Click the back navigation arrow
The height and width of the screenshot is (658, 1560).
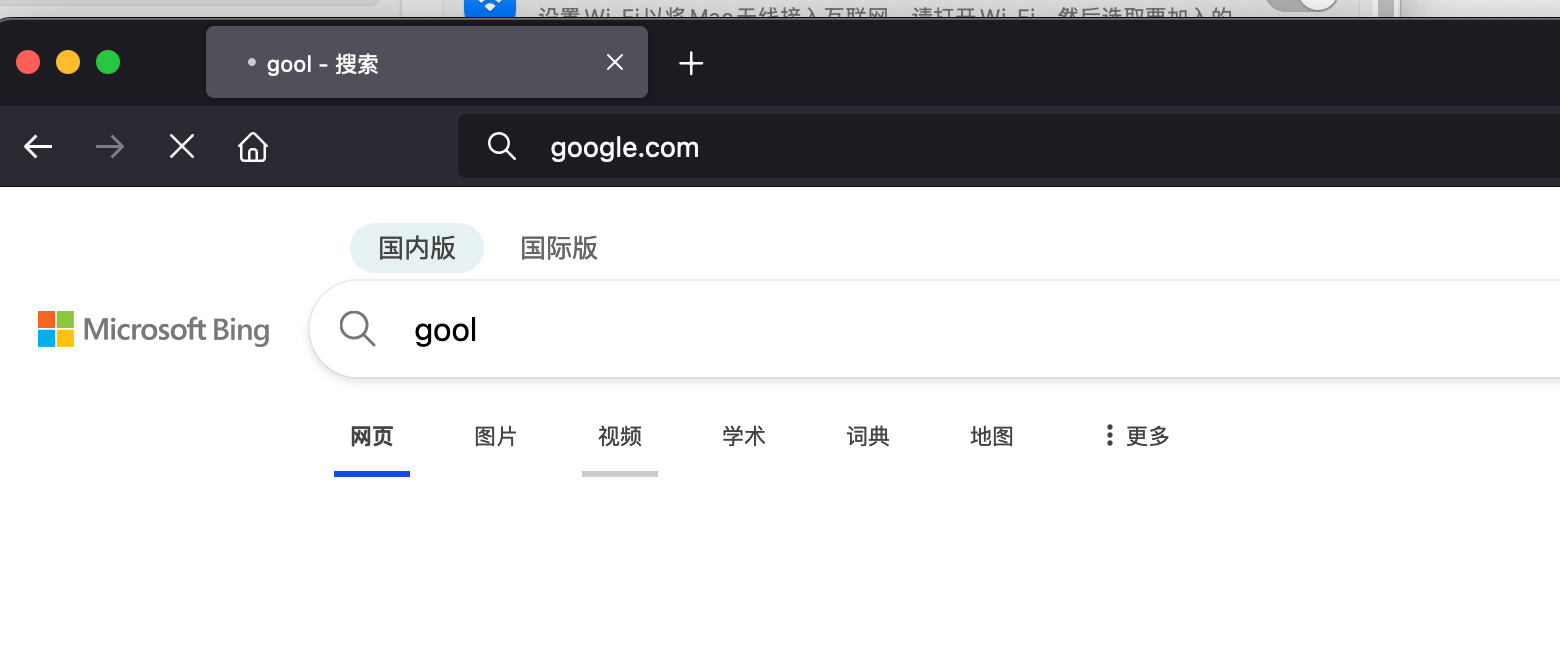coord(37,147)
